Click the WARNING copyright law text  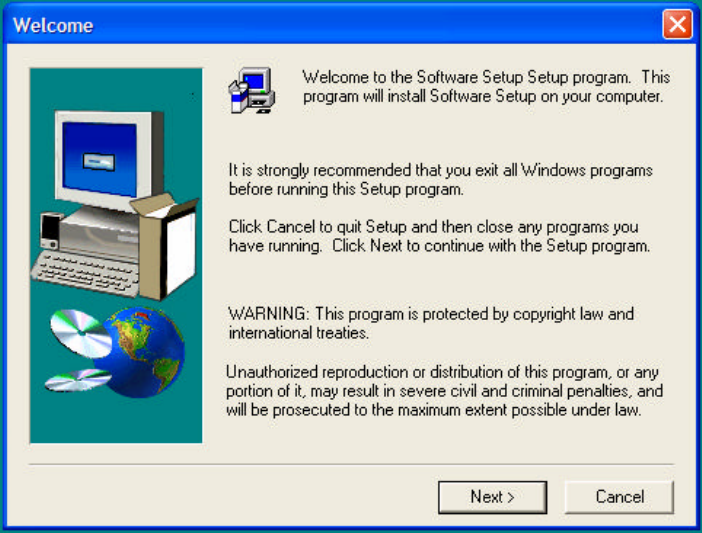(x=431, y=323)
